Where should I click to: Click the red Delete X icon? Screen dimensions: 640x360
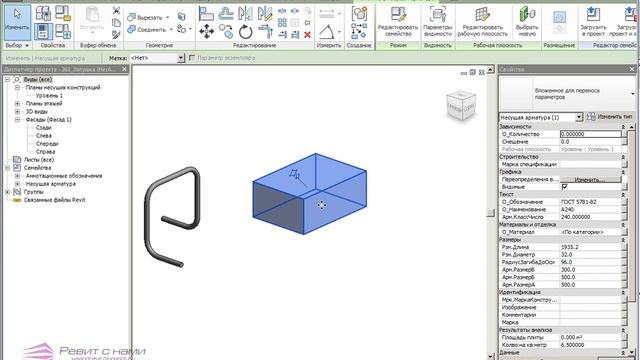307,35
